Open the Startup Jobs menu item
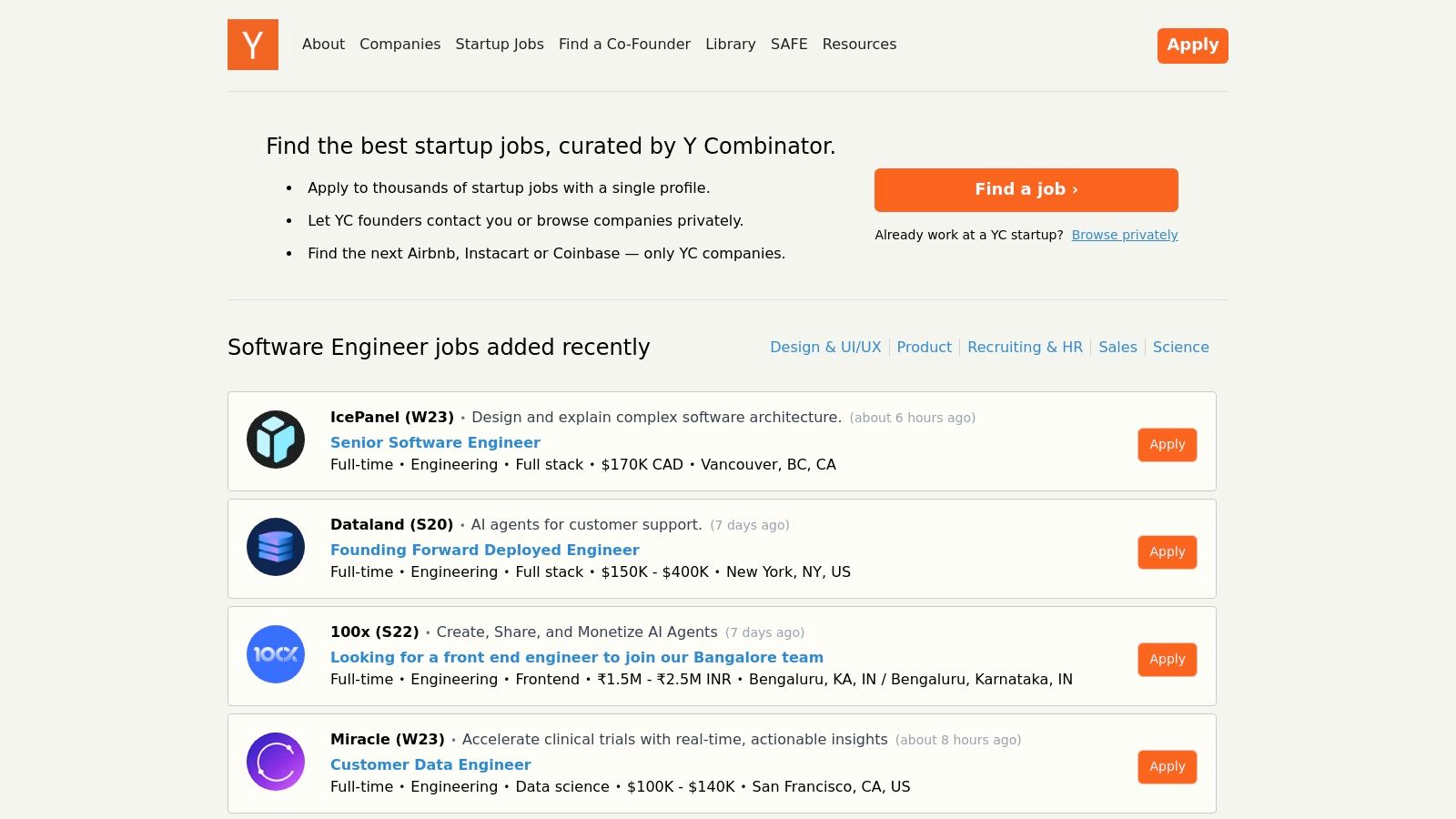This screenshot has width=1456, height=819. tap(499, 44)
